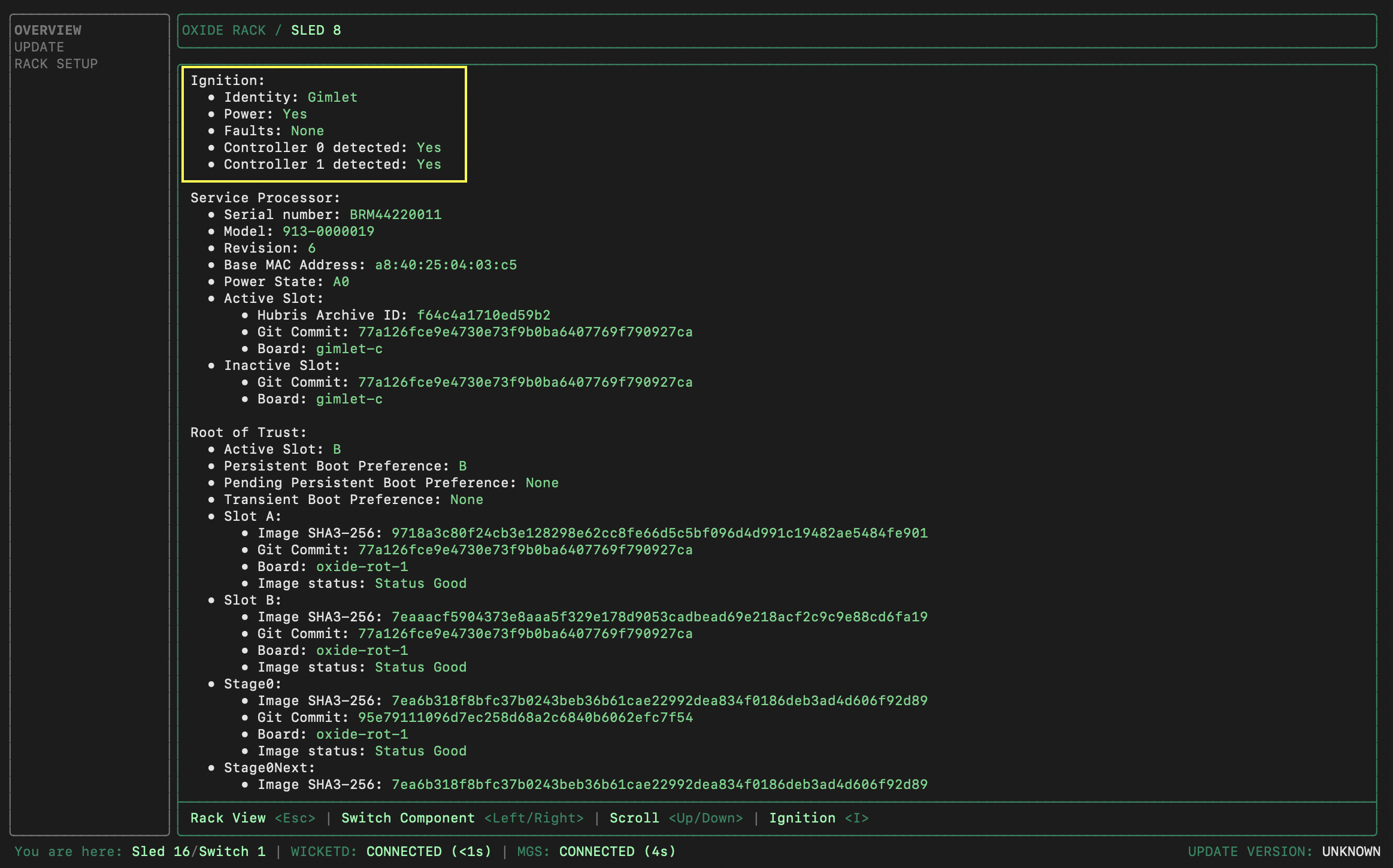1393x868 pixels.
Task: Click the OXIDE RACK breadcrumb
Action: click(x=223, y=30)
